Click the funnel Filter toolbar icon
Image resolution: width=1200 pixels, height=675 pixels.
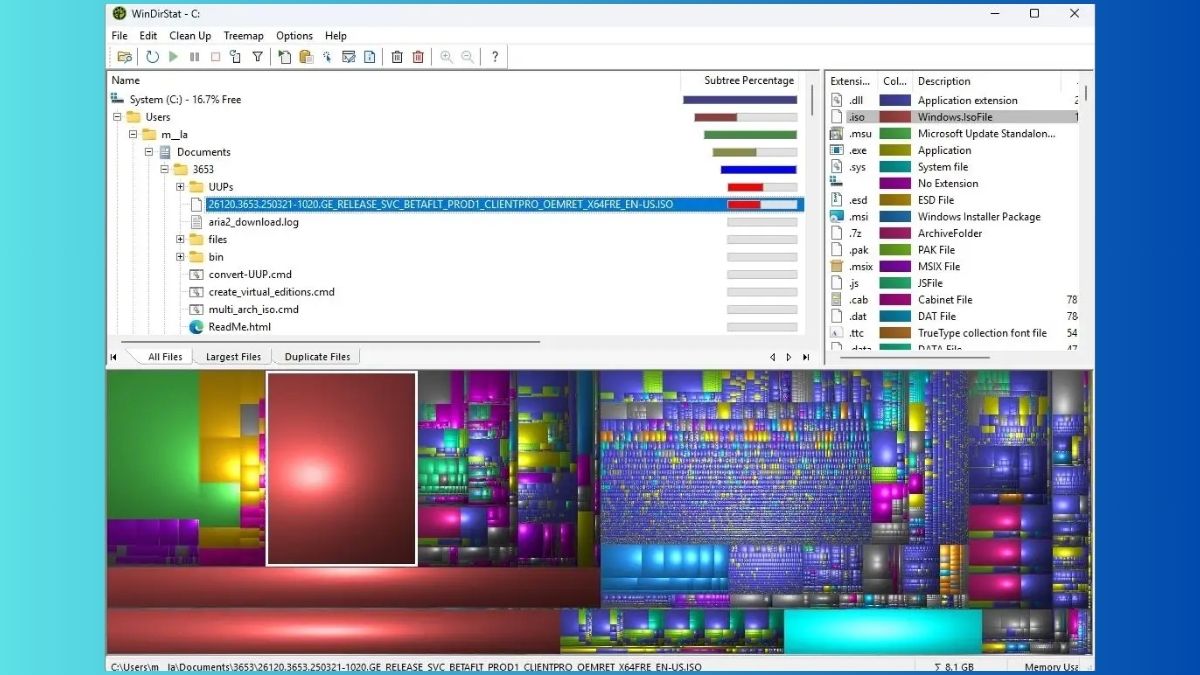[x=257, y=57]
